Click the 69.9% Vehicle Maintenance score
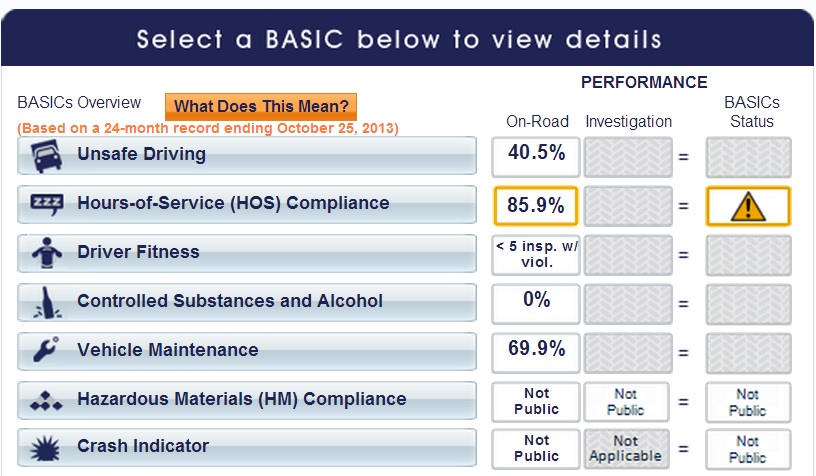Viewport: 816px width, 476px height. point(535,352)
